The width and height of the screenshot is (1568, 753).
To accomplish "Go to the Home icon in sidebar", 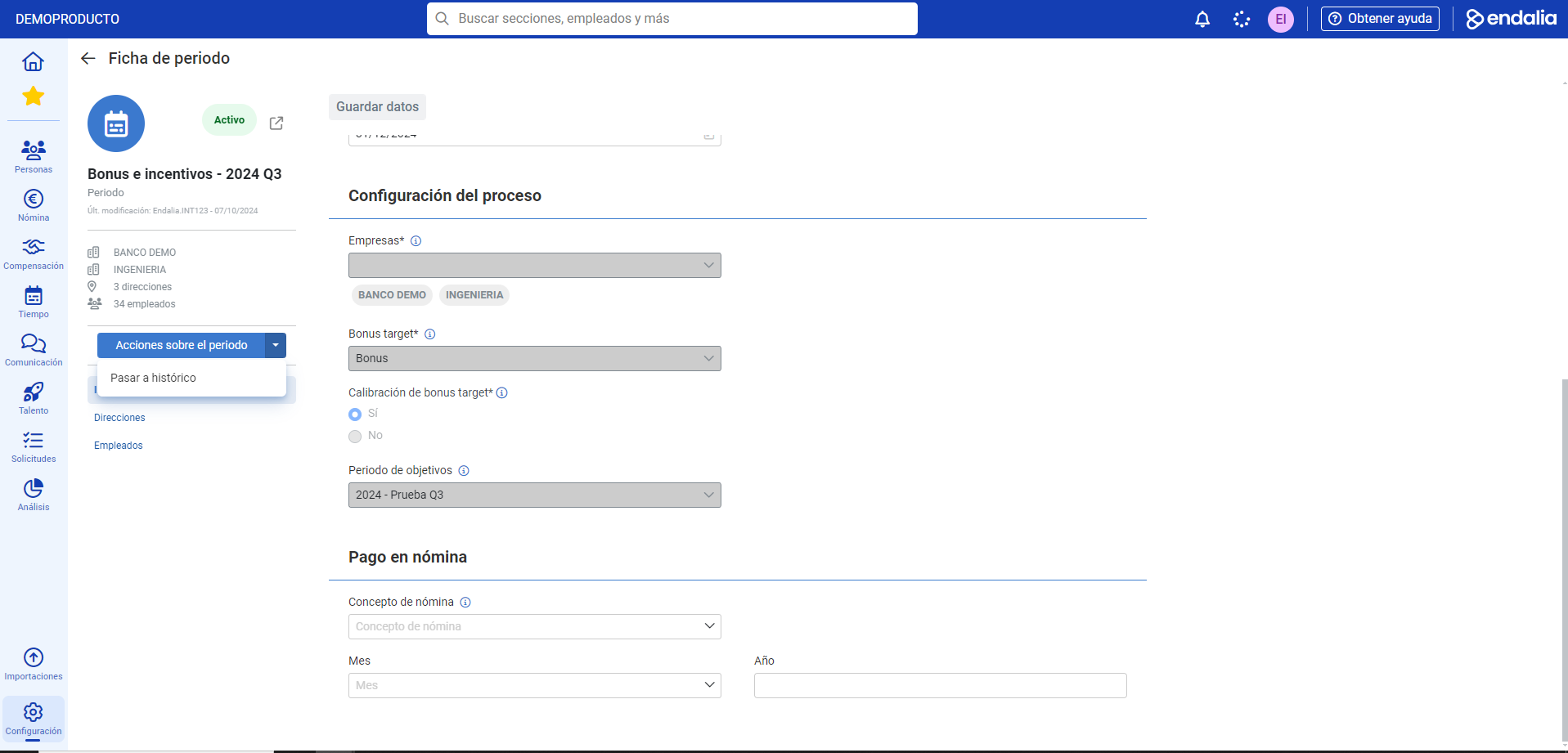I will pos(33,61).
